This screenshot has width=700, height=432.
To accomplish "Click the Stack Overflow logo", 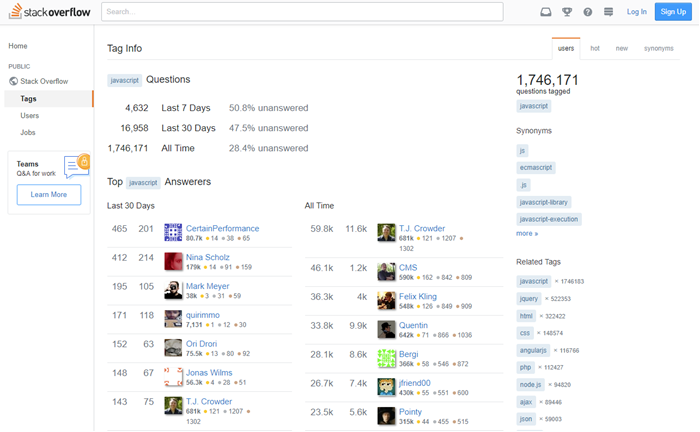I will [x=50, y=12].
